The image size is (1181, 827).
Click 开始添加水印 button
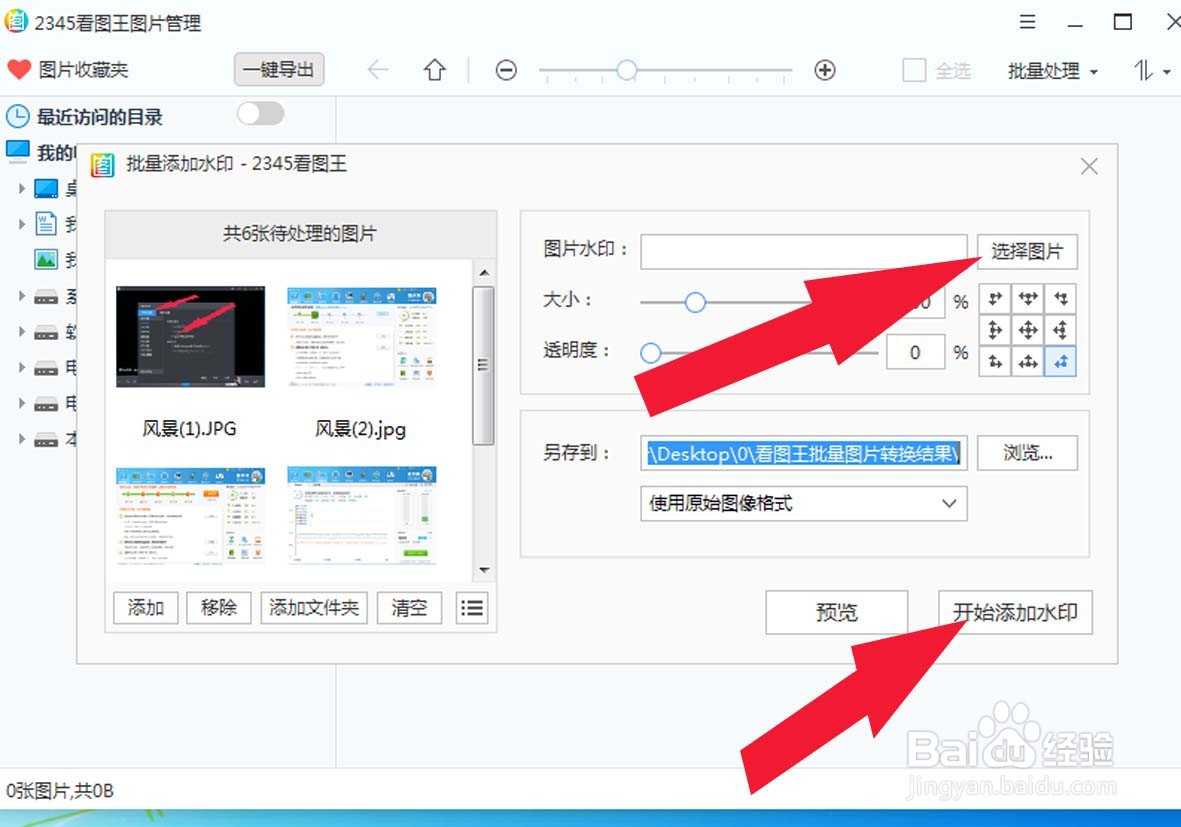coord(1015,612)
